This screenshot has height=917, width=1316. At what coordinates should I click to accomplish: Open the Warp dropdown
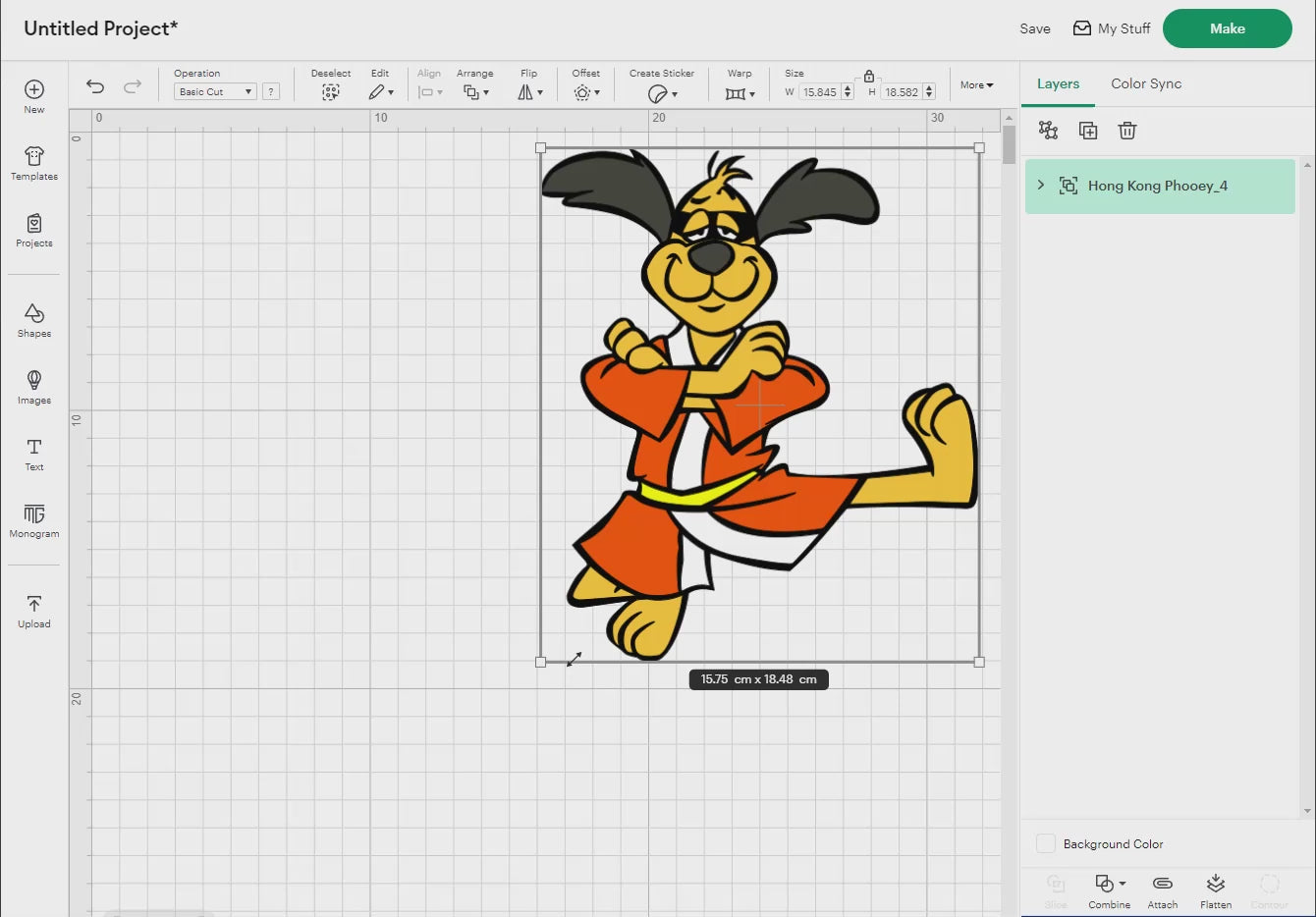(x=740, y=93)
